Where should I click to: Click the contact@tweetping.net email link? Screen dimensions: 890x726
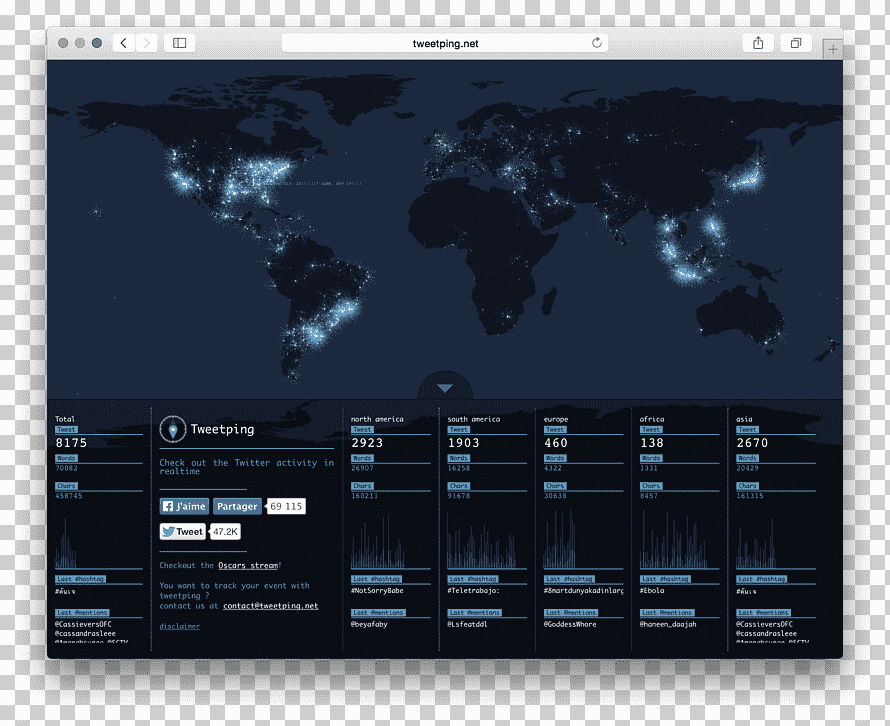tap(271, 606)
